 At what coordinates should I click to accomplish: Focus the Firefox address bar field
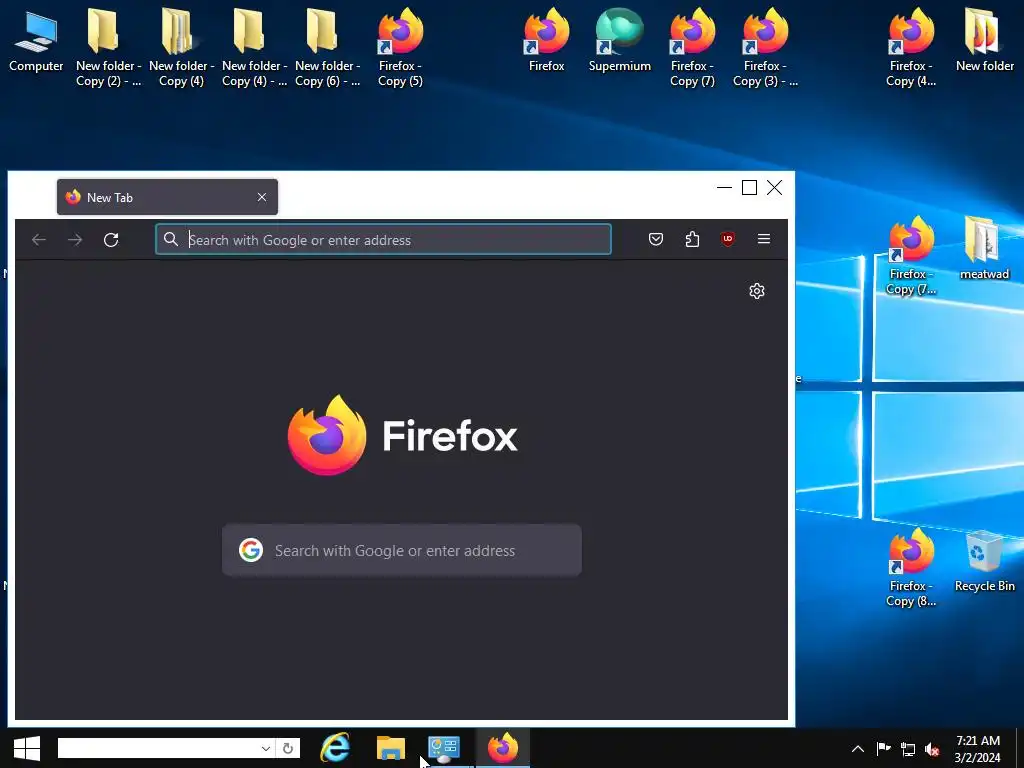(x=383, y=240)
